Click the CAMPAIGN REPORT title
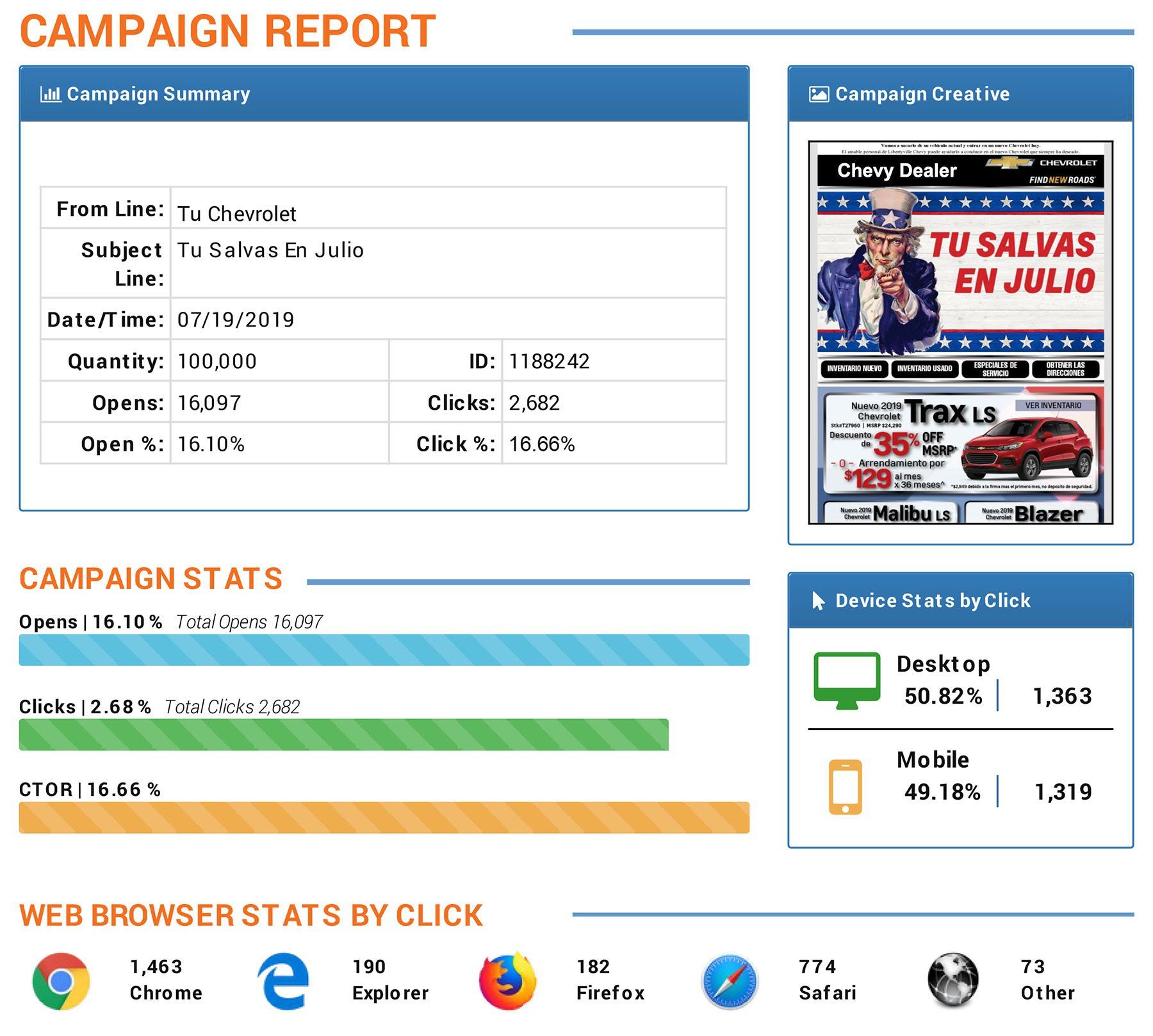The image size is (1153, 1036). tap(227, 31)
